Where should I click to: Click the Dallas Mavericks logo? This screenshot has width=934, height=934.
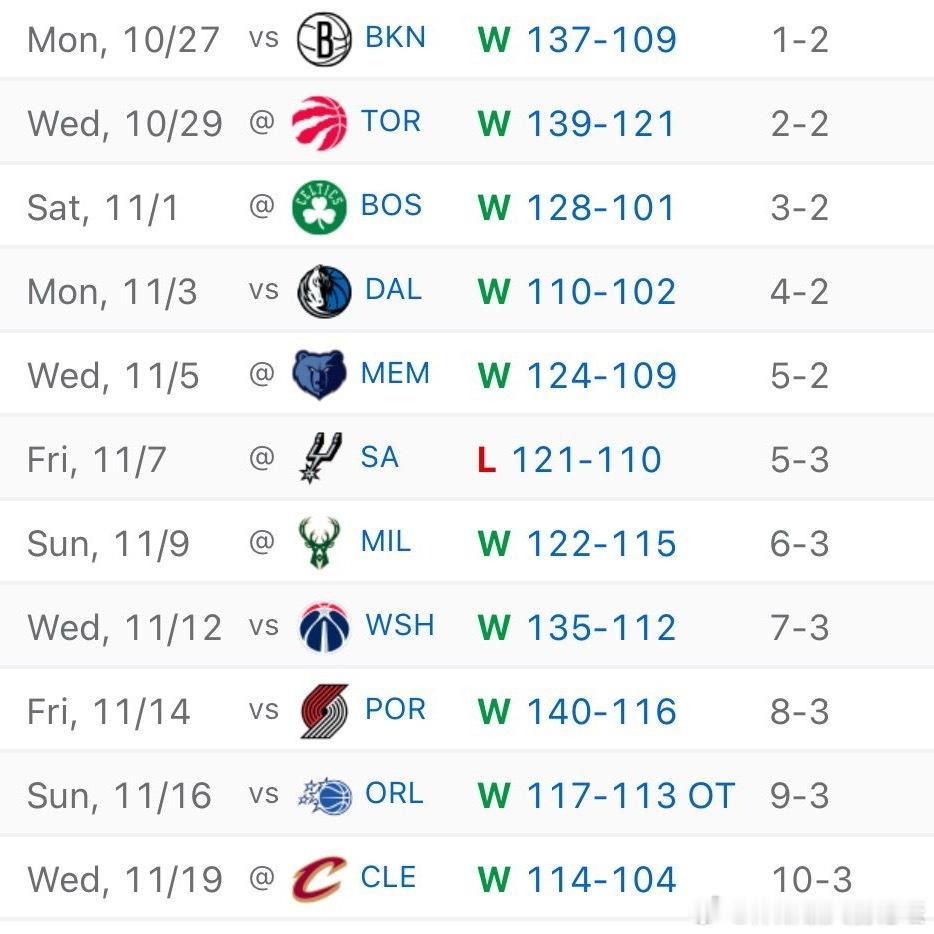(x=324, y=291)
